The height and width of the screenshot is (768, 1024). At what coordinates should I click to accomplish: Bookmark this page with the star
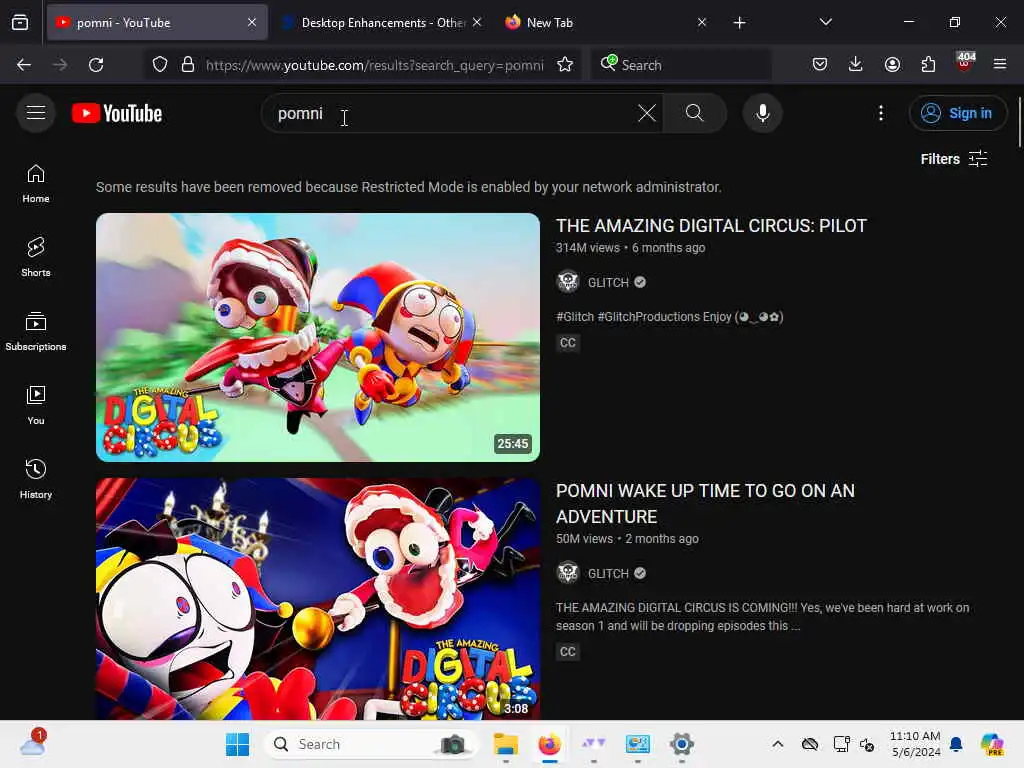(x=565, y=65)
